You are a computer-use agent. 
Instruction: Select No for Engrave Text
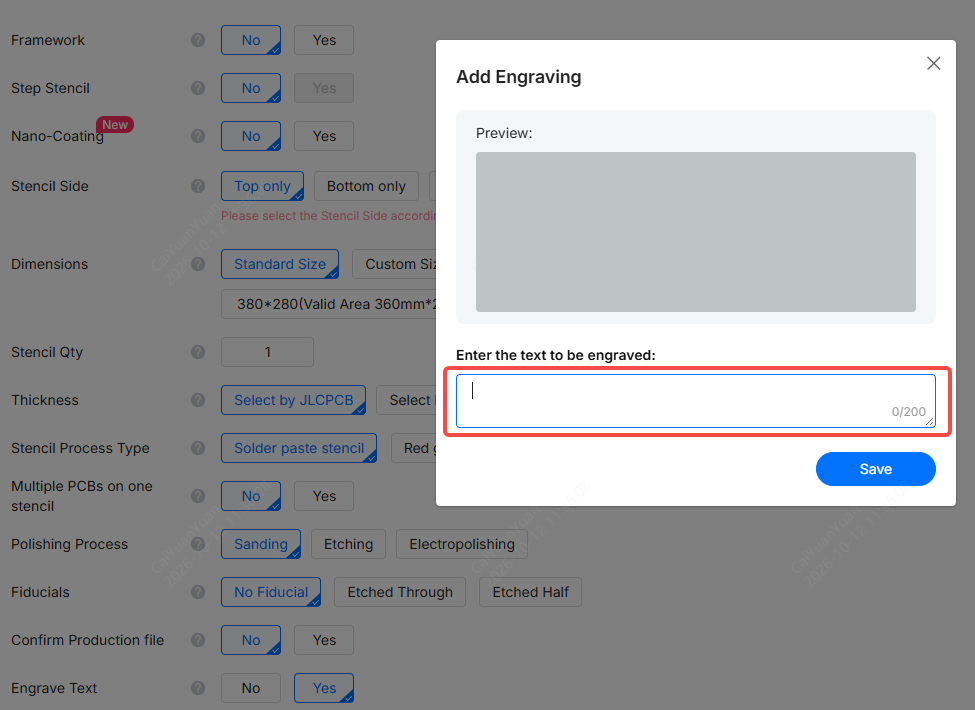click(251, 688)
